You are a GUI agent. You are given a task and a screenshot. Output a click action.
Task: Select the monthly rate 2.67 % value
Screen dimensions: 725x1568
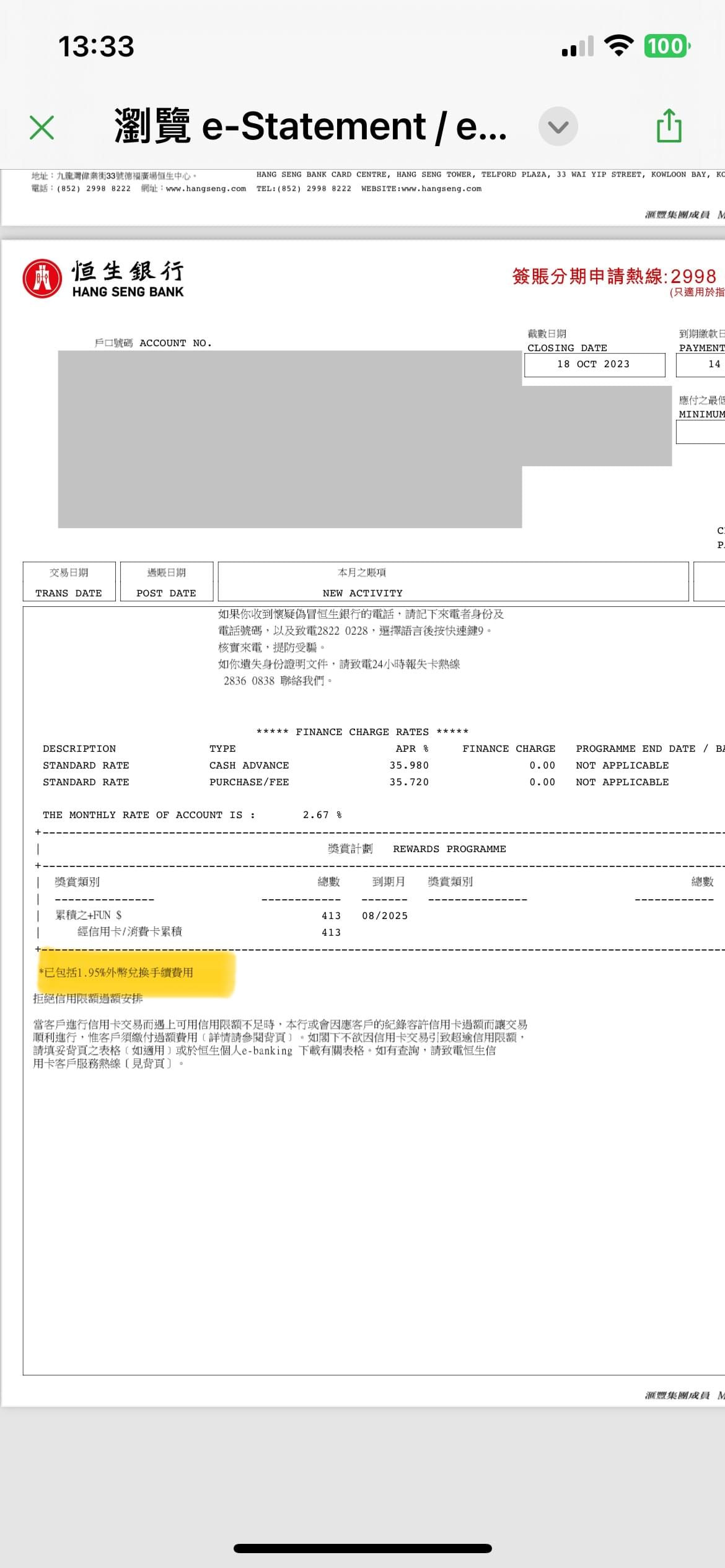(322, 815)
